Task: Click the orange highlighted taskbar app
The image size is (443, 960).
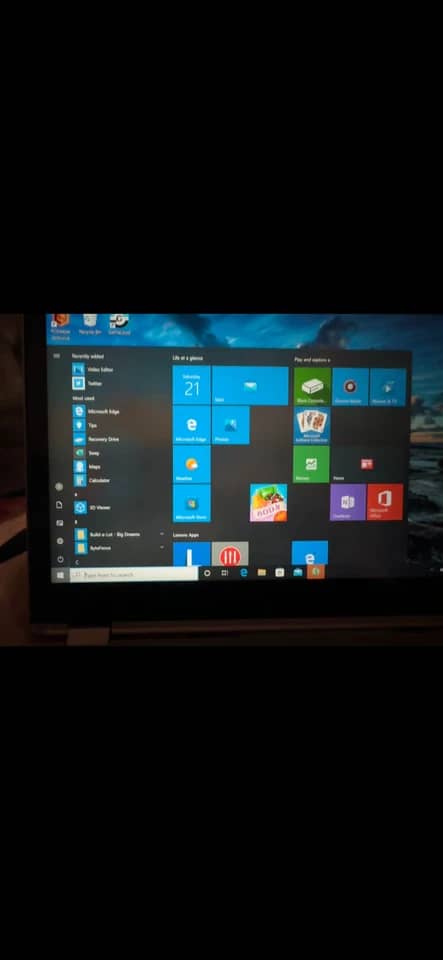Action: pyautogui.click(x=316, y=572)
